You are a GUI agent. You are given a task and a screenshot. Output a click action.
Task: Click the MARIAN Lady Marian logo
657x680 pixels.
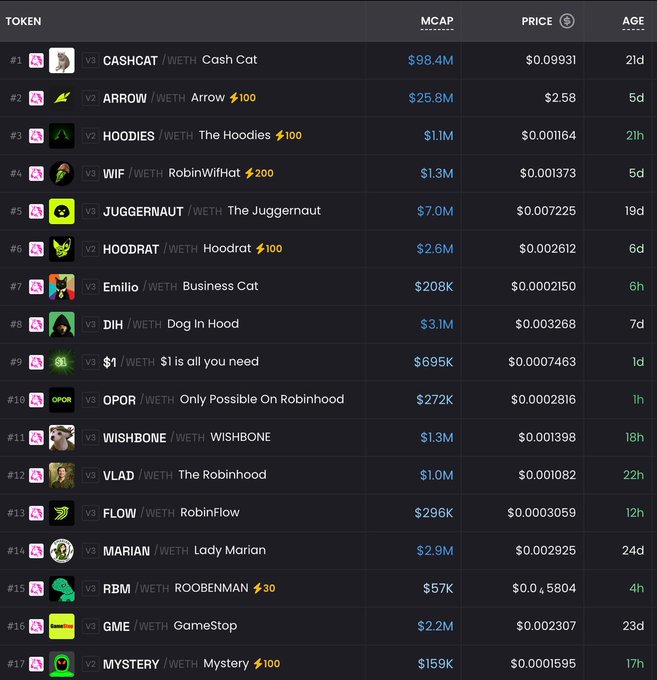click(x=62, y=551)
